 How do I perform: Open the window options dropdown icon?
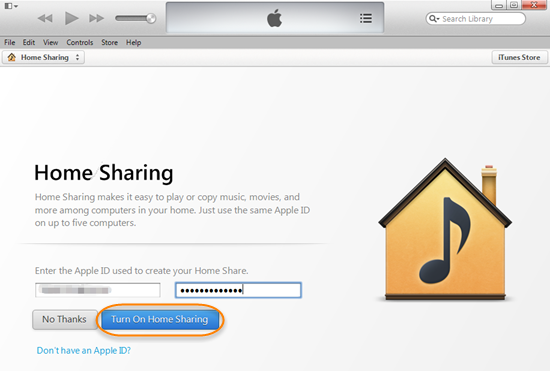11,6
